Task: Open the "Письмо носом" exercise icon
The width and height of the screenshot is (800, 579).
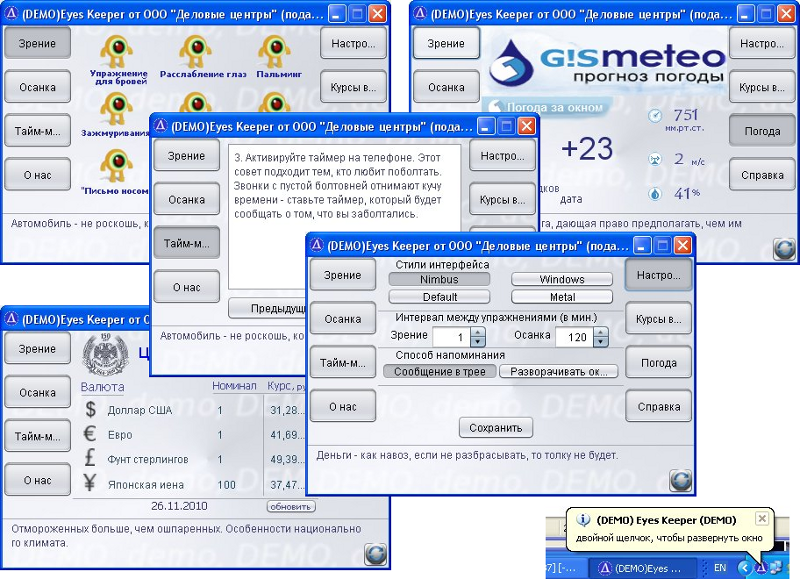Action: (117, 166)
